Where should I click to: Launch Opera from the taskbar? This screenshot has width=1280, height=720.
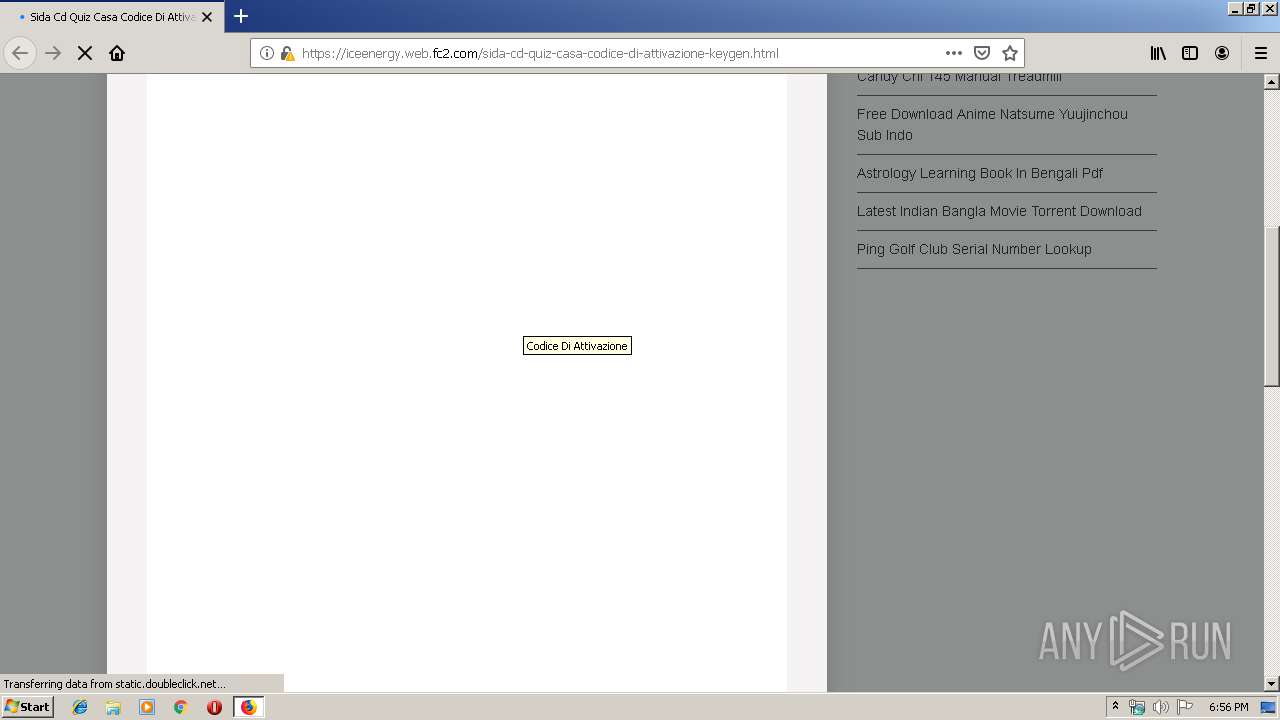(214, 707)
